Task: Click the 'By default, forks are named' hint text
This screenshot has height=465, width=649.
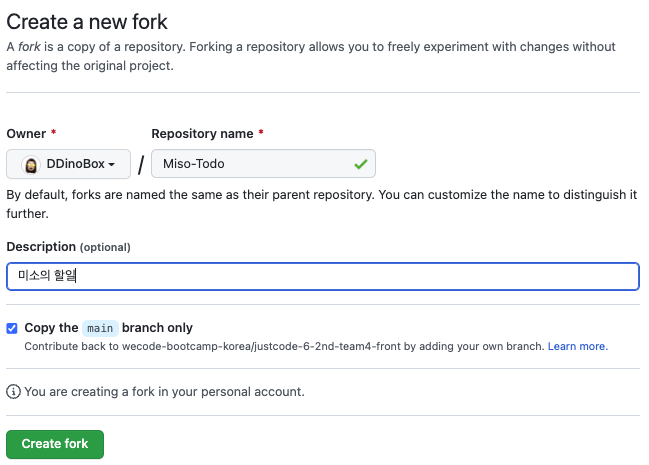Action: point(322,204)
